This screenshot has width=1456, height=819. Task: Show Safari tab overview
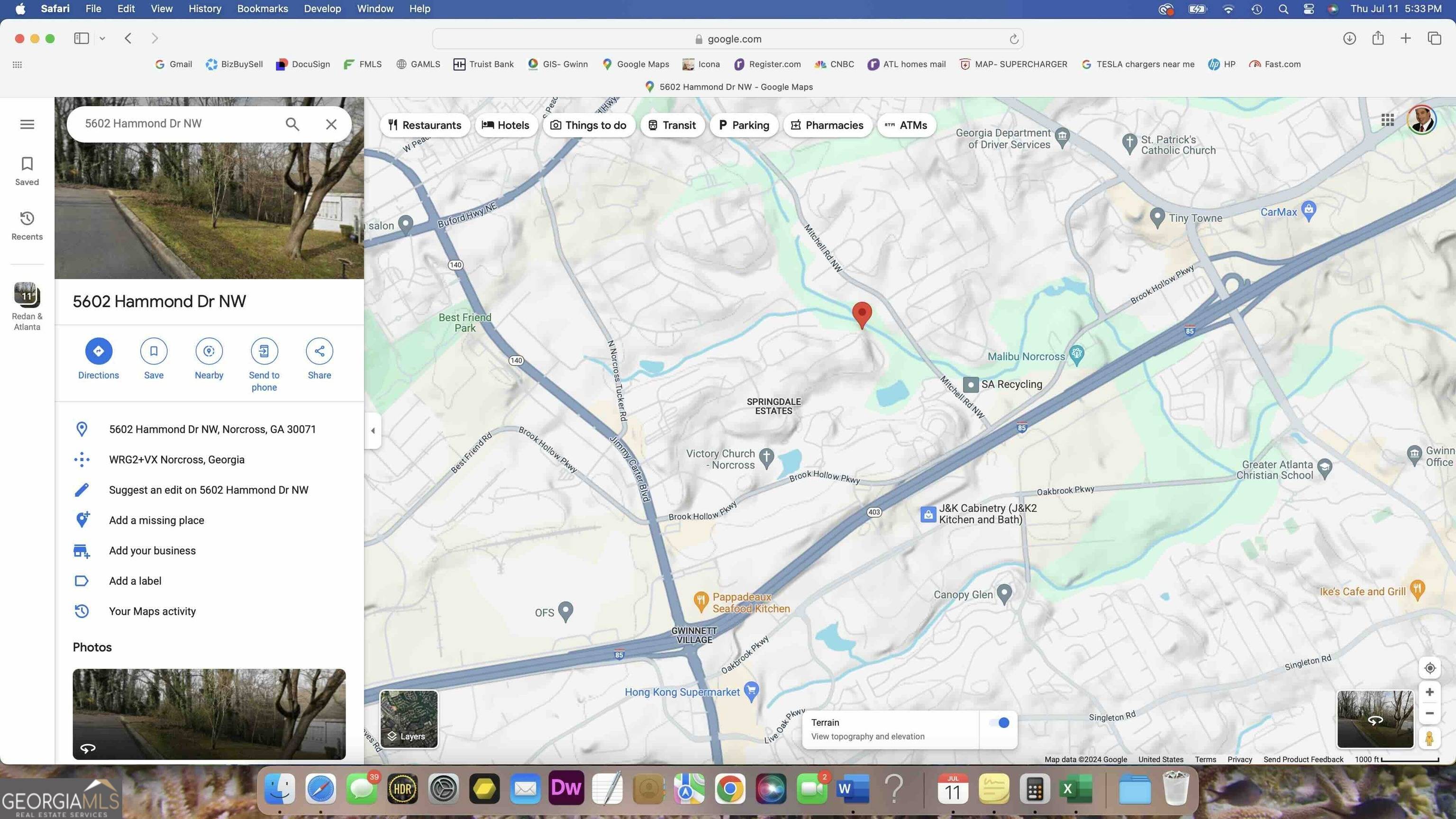[x=1434, y=38]
